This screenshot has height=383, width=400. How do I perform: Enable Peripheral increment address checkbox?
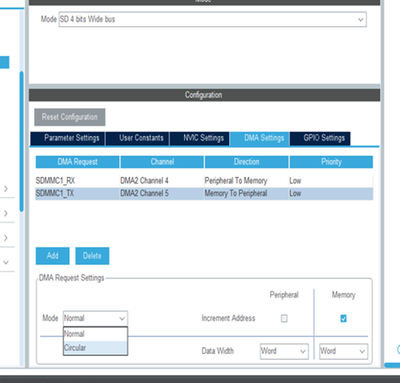pos(284,318)
